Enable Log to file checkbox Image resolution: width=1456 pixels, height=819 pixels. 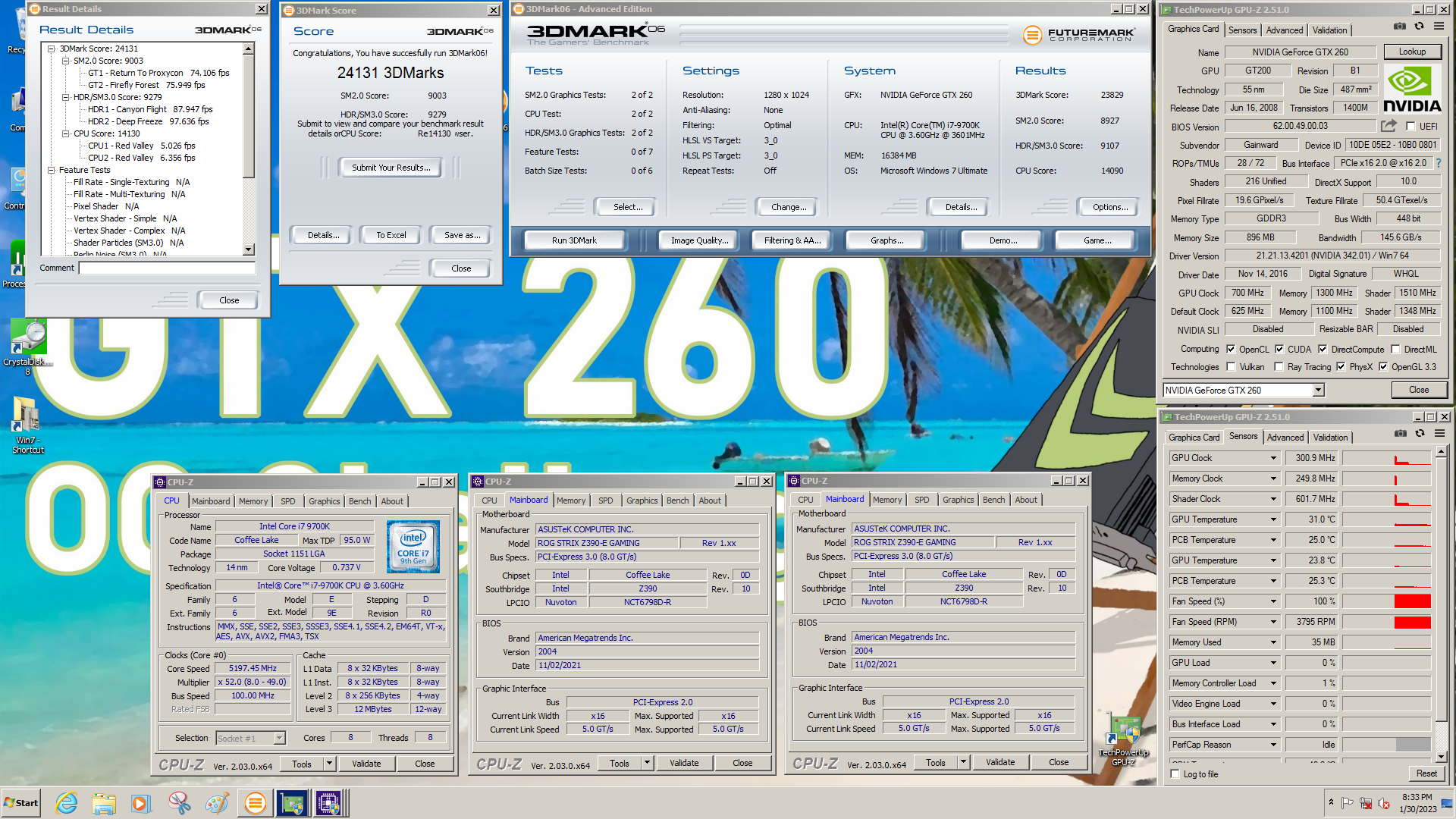[x=1175, y=774]
